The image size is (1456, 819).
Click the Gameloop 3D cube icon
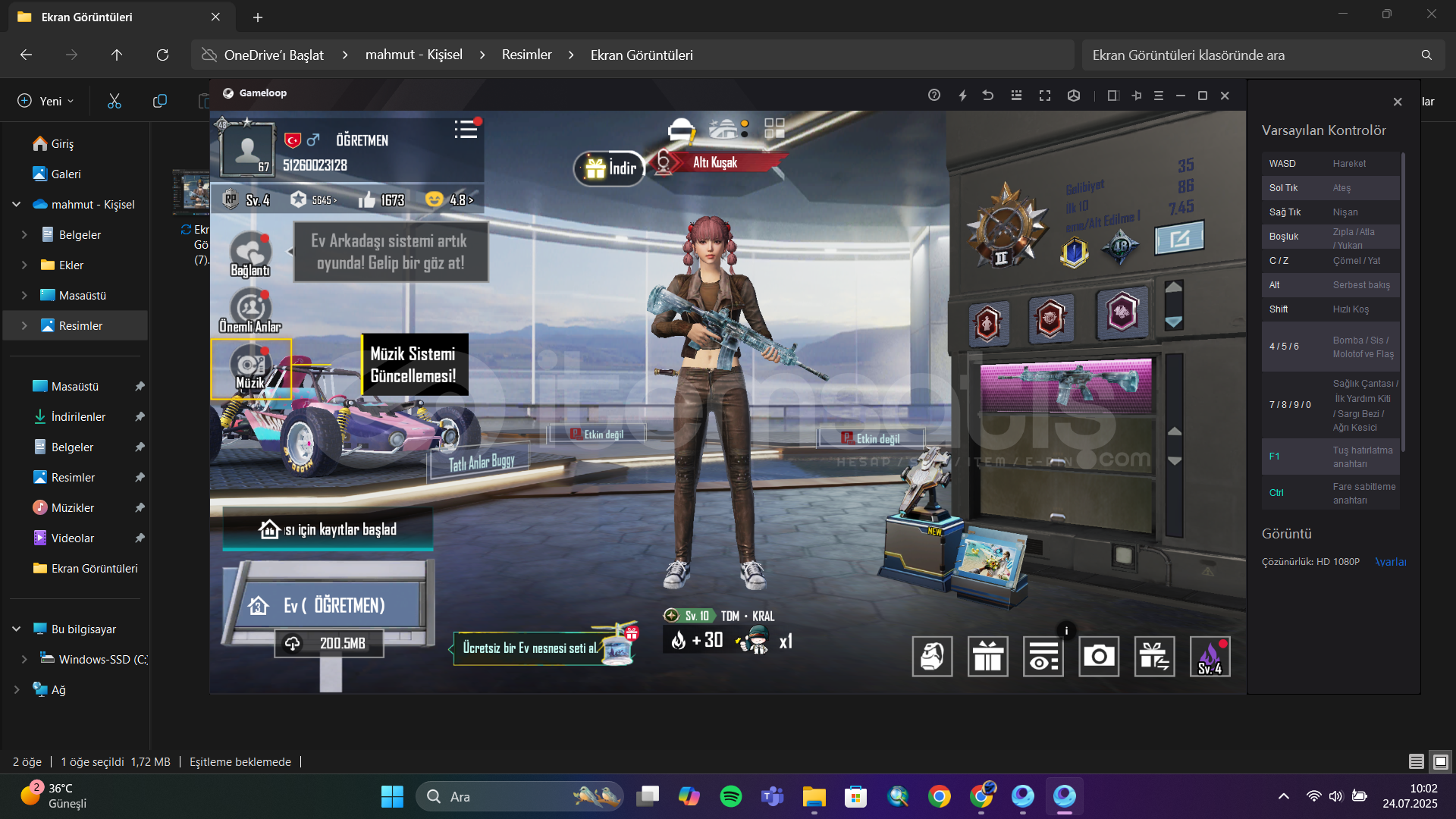(x=1074, y=96)
